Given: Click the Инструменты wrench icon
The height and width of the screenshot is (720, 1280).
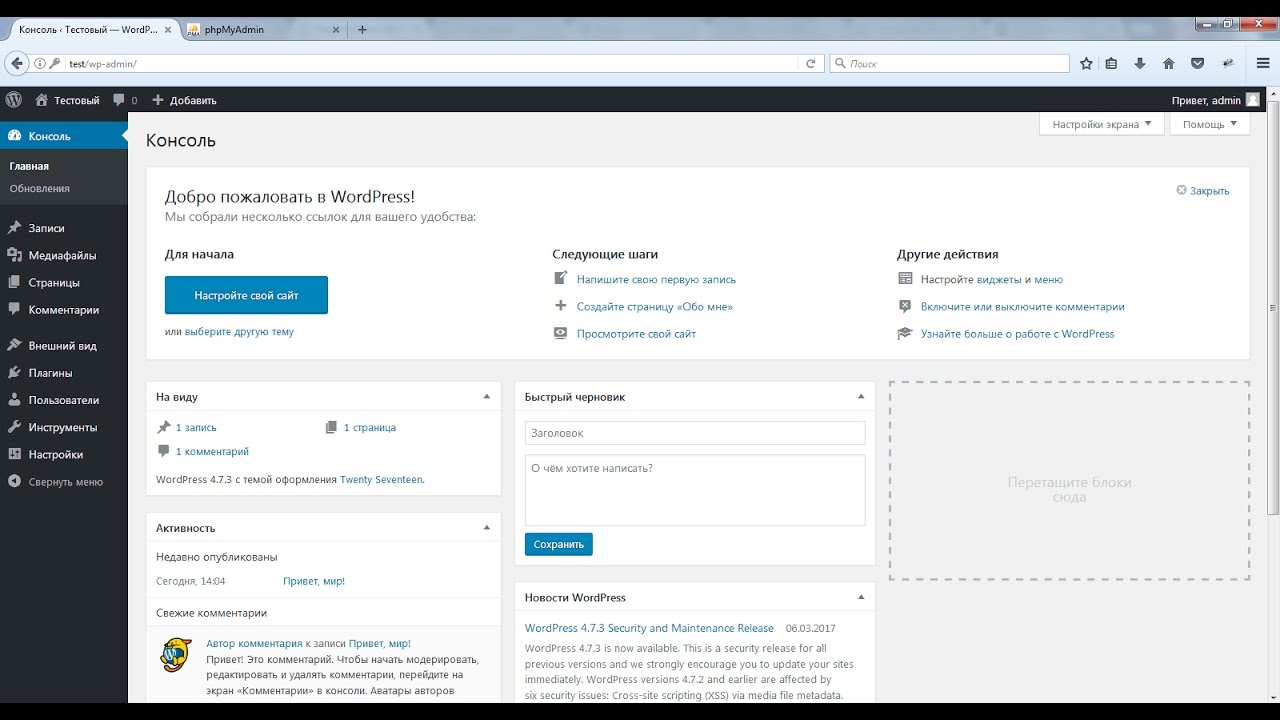Looking at the screenshot, I should pyautogui.click(x=14, y=427).
